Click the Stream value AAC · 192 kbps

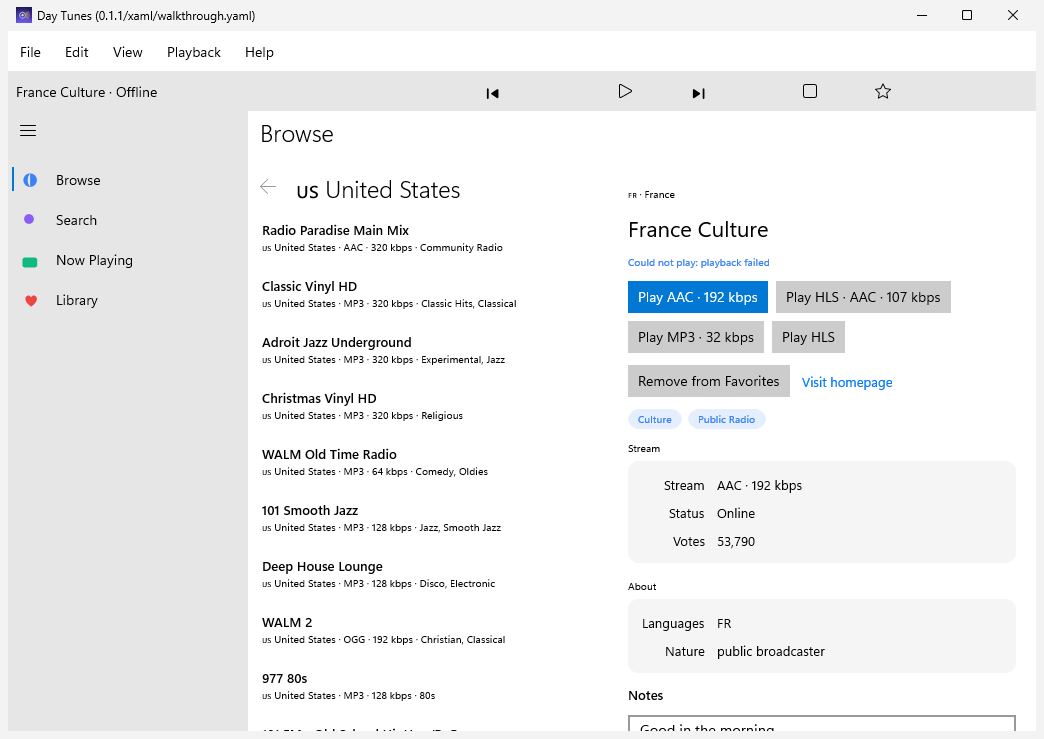coord(759,485)
